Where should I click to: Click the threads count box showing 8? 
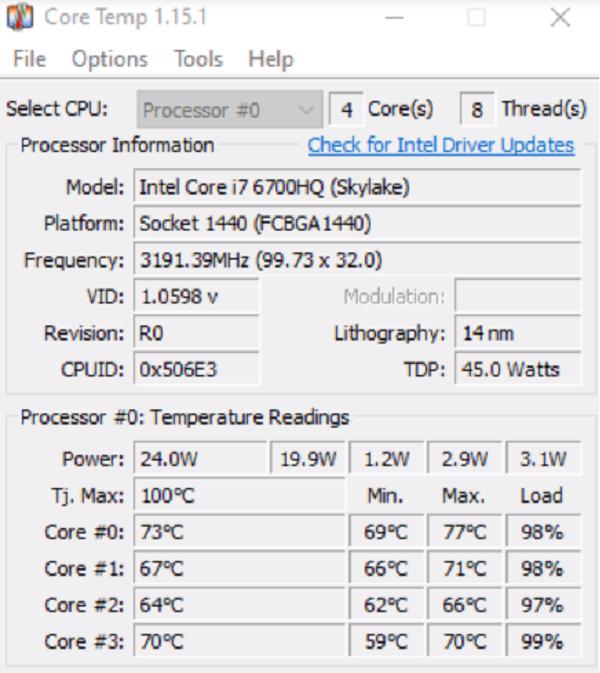(x=477, y=109)
